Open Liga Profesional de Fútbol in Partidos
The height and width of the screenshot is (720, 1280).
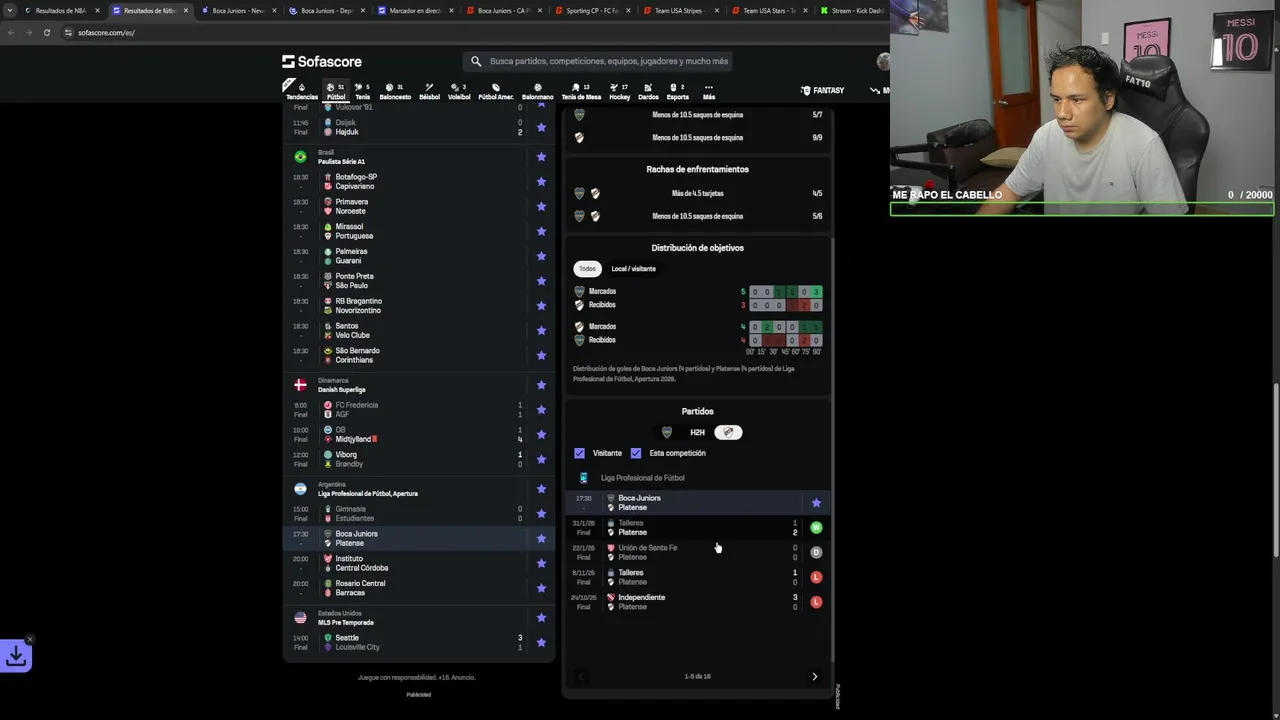pos(642,478)
